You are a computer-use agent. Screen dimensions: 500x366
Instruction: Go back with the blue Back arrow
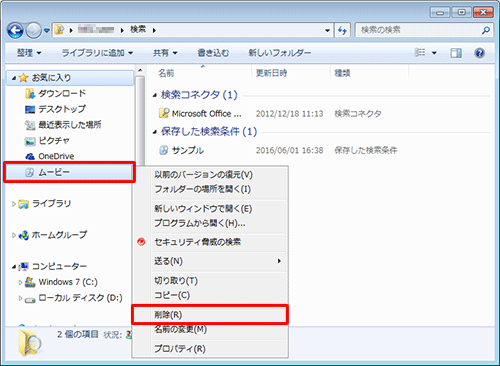(15, 30)
